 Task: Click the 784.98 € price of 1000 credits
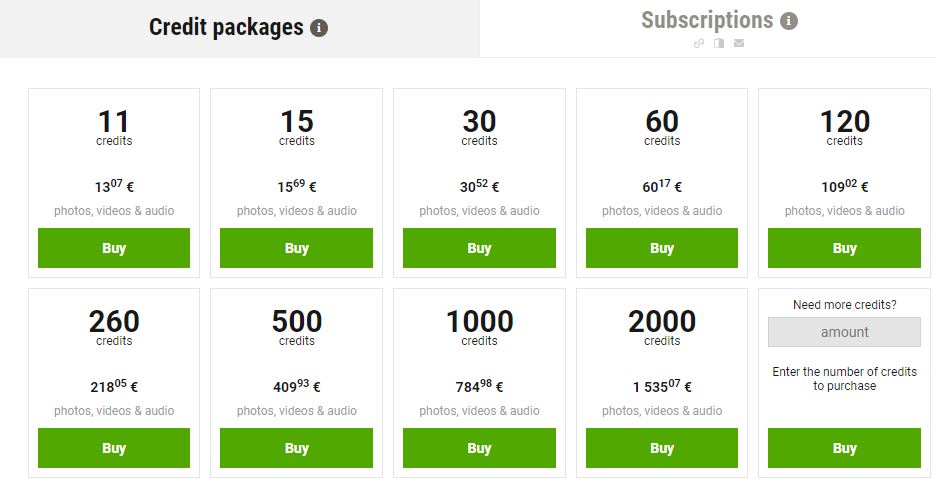tap(479, 387)
